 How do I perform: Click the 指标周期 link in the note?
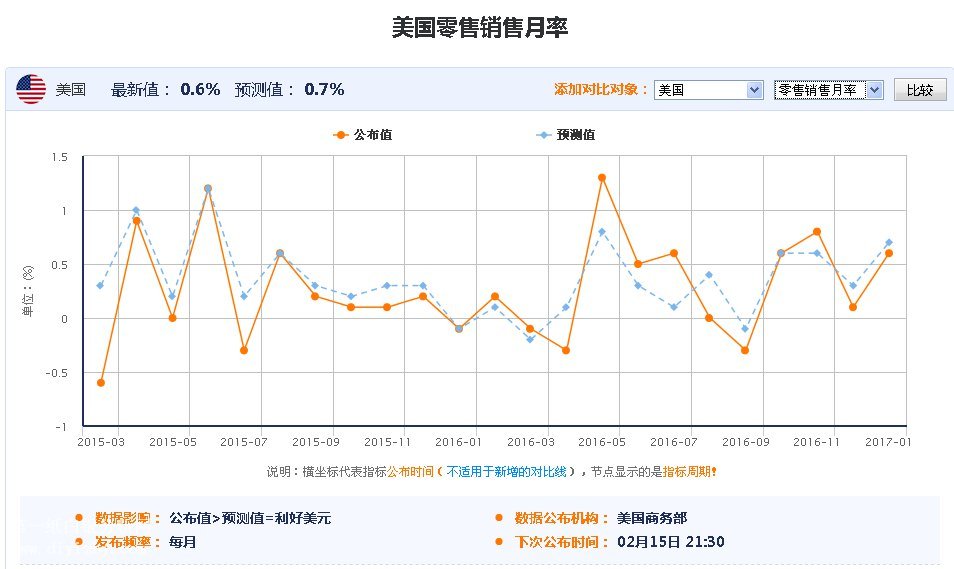(x=686, y=471)
